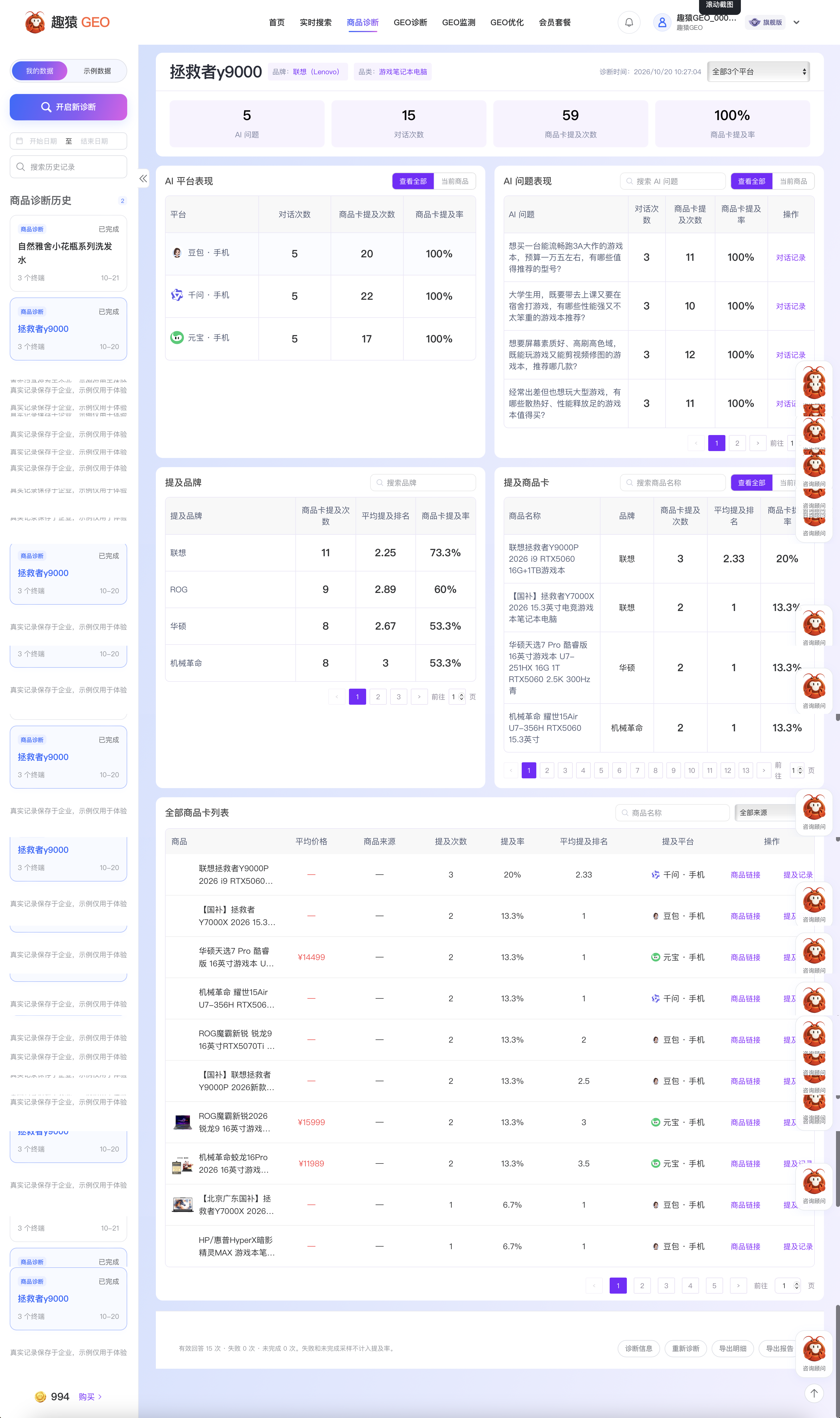840x1418 pixels.
Task: Select 查看全部 in 提及商品卡
Action: pyautogui.click(x=752, y=483)
